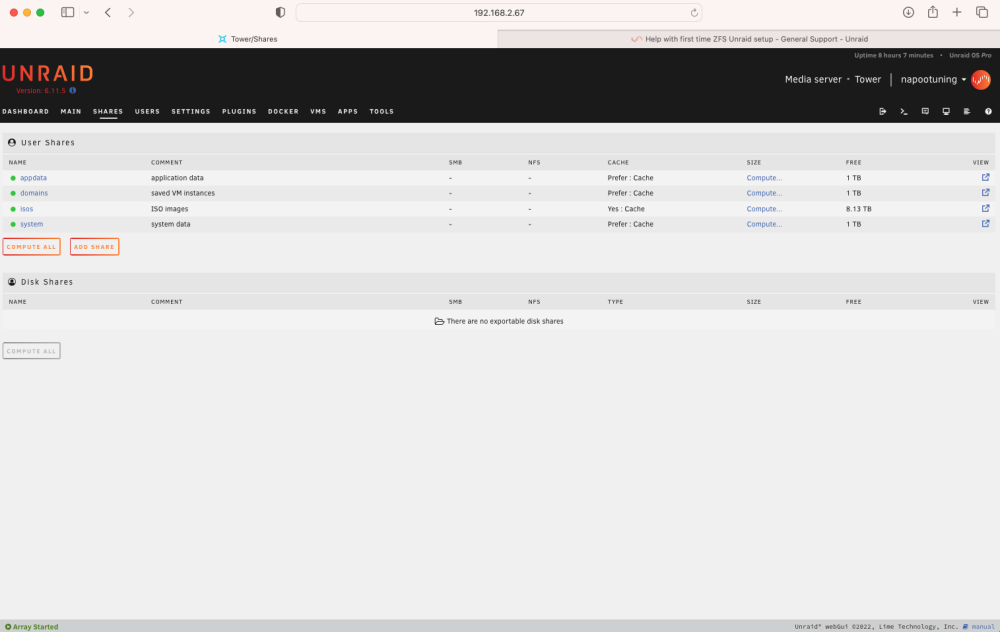
Task: Switch to the Docker page
Action: pyautogui.click(x=283, y=112)
